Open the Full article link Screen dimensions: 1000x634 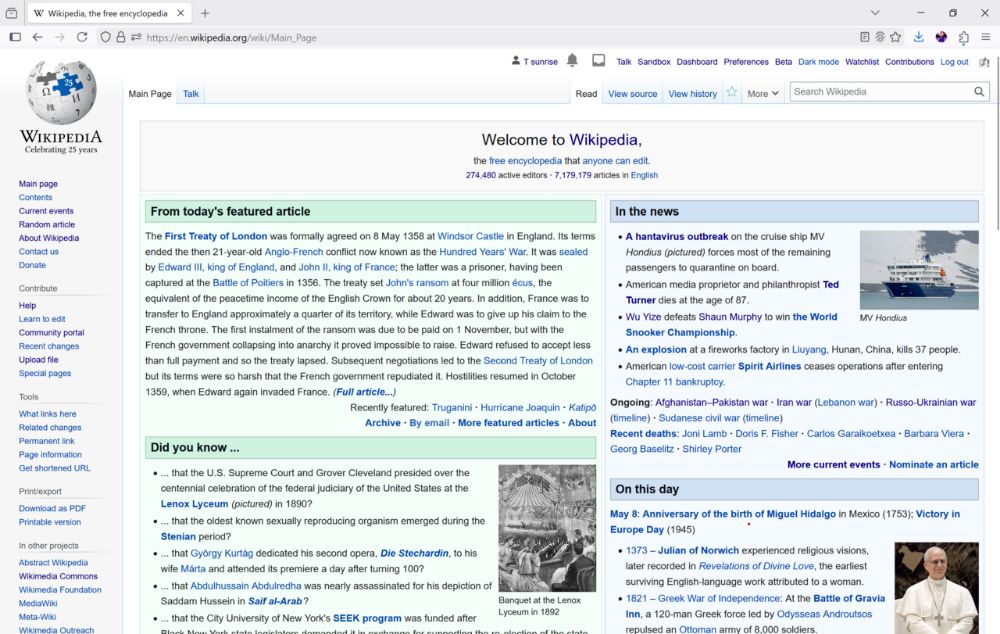(364, 392)
